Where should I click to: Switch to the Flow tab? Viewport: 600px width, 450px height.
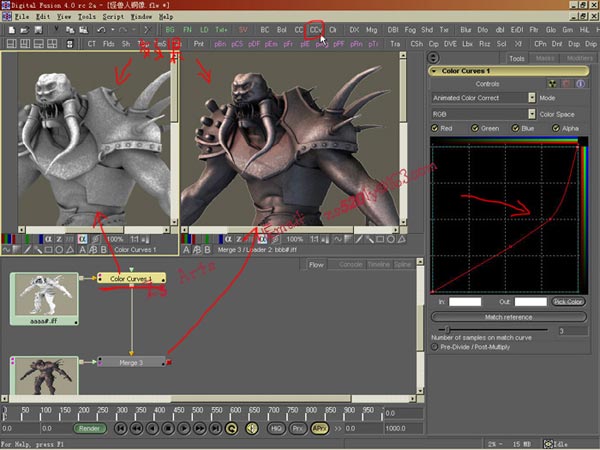(x=316, y=265)
